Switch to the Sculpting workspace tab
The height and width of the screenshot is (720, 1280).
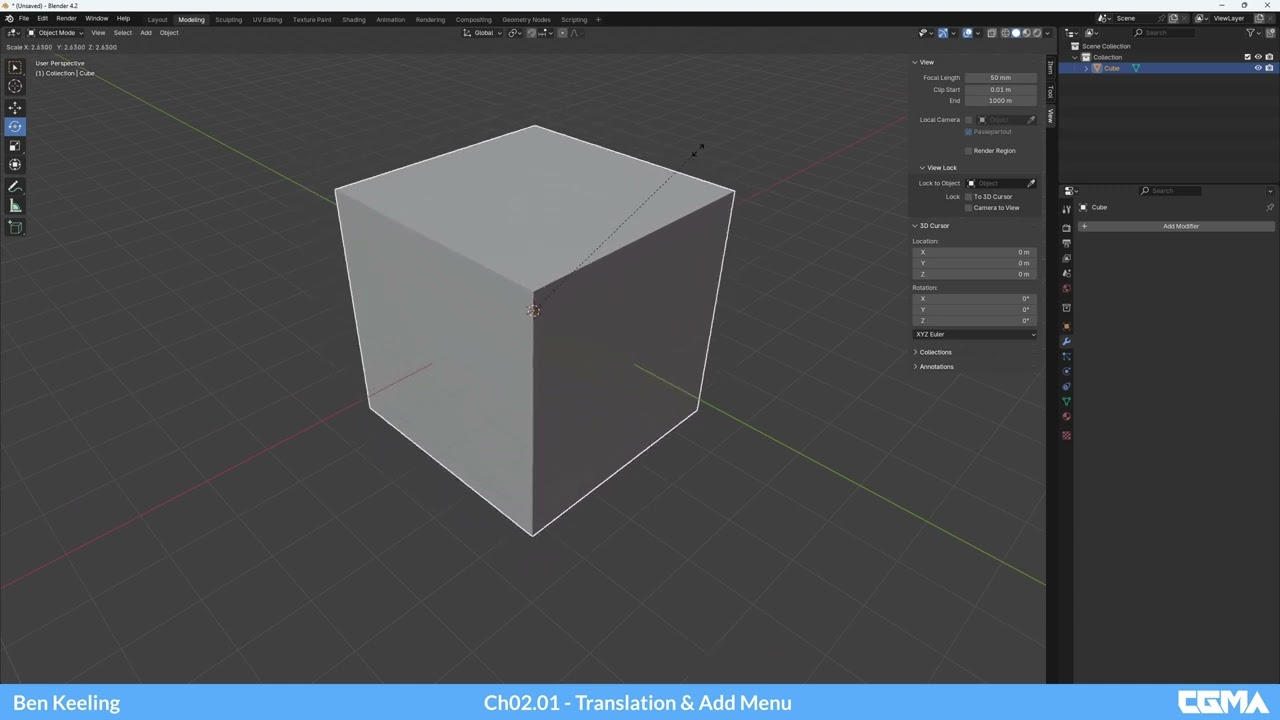click(228, 20)
